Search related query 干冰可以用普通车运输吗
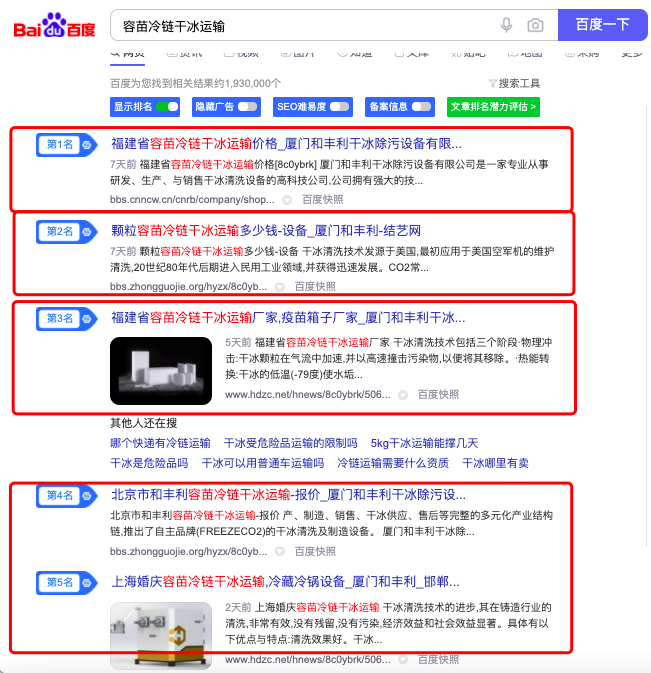 coord(263,463)
